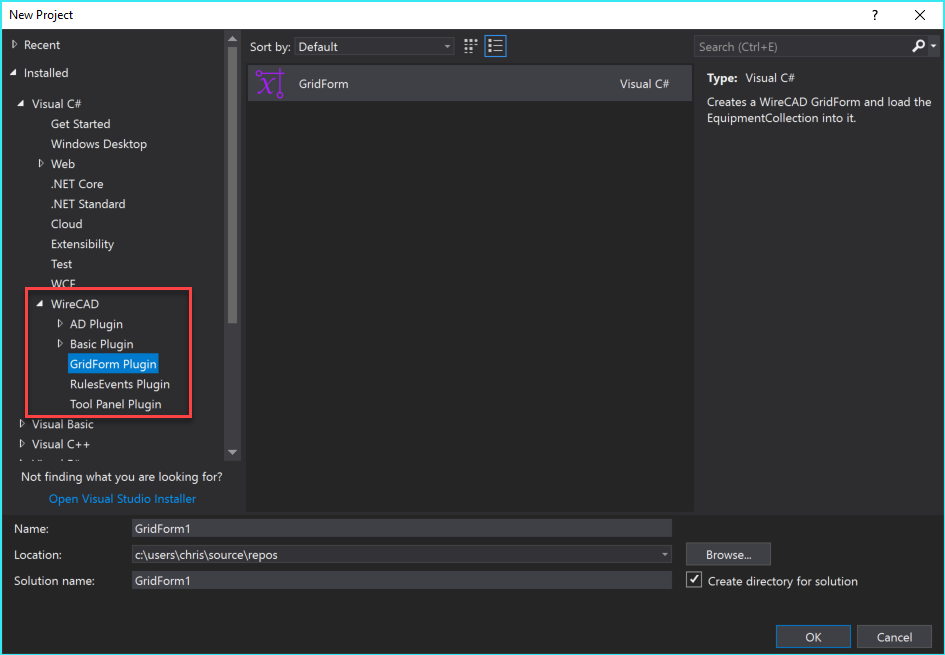Select Test category
This screenshot has height=655, width=945.
[61, 264]
